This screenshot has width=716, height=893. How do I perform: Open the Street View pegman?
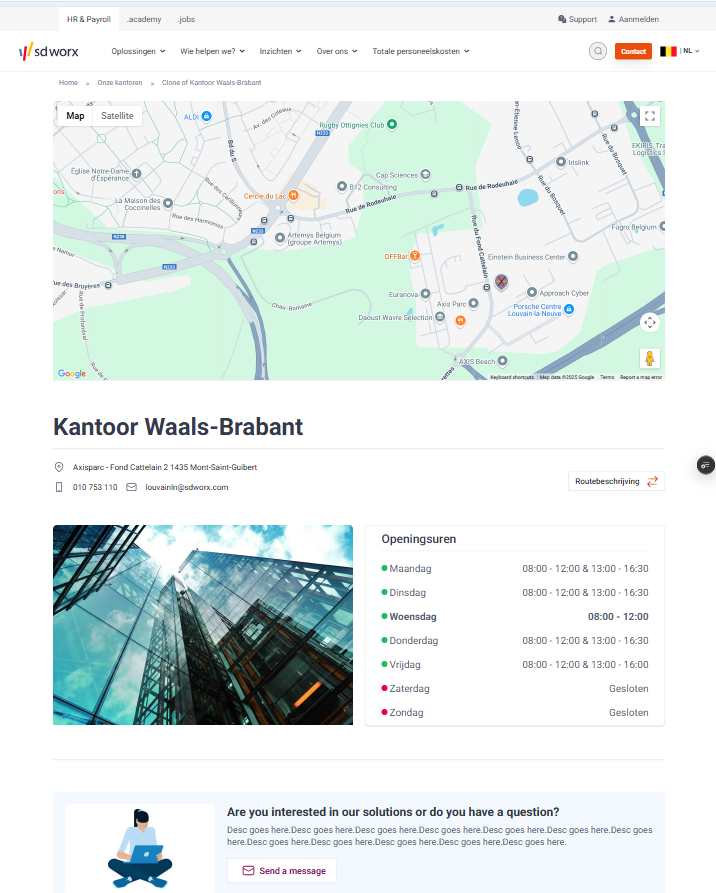(x=649, y=359)
